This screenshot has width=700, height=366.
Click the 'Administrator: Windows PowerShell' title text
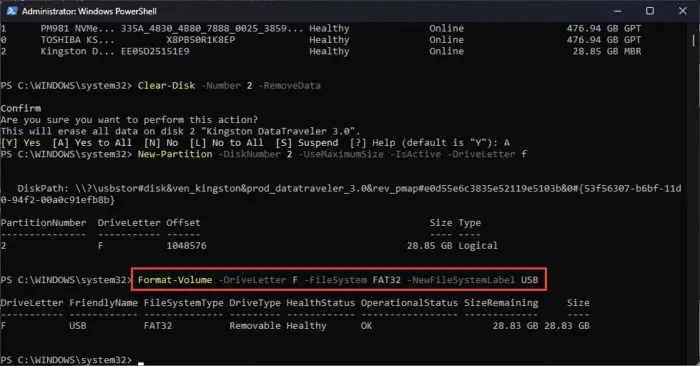pyautogui.click(x=89, y=11)
